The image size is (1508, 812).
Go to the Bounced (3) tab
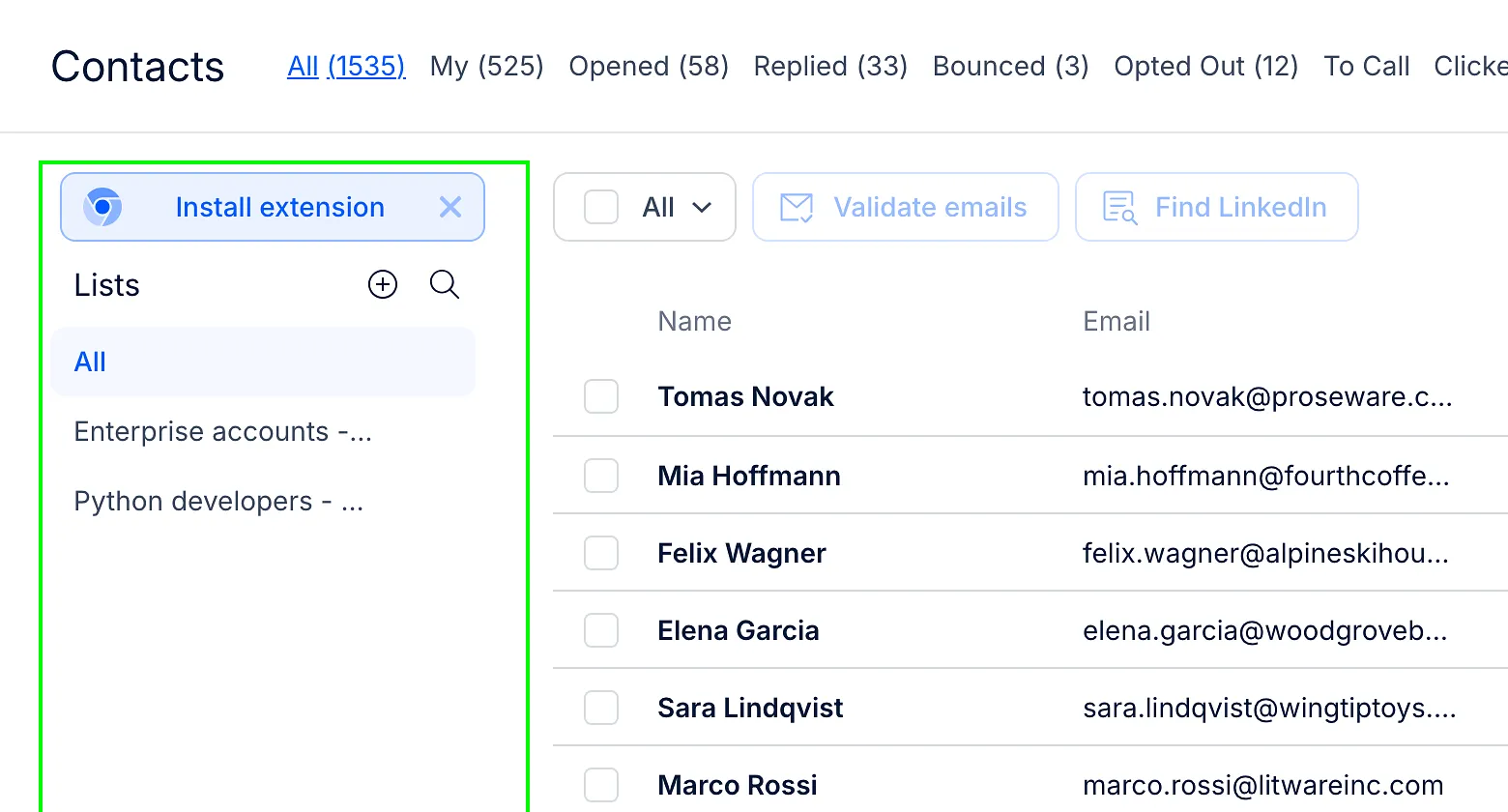1011,66
